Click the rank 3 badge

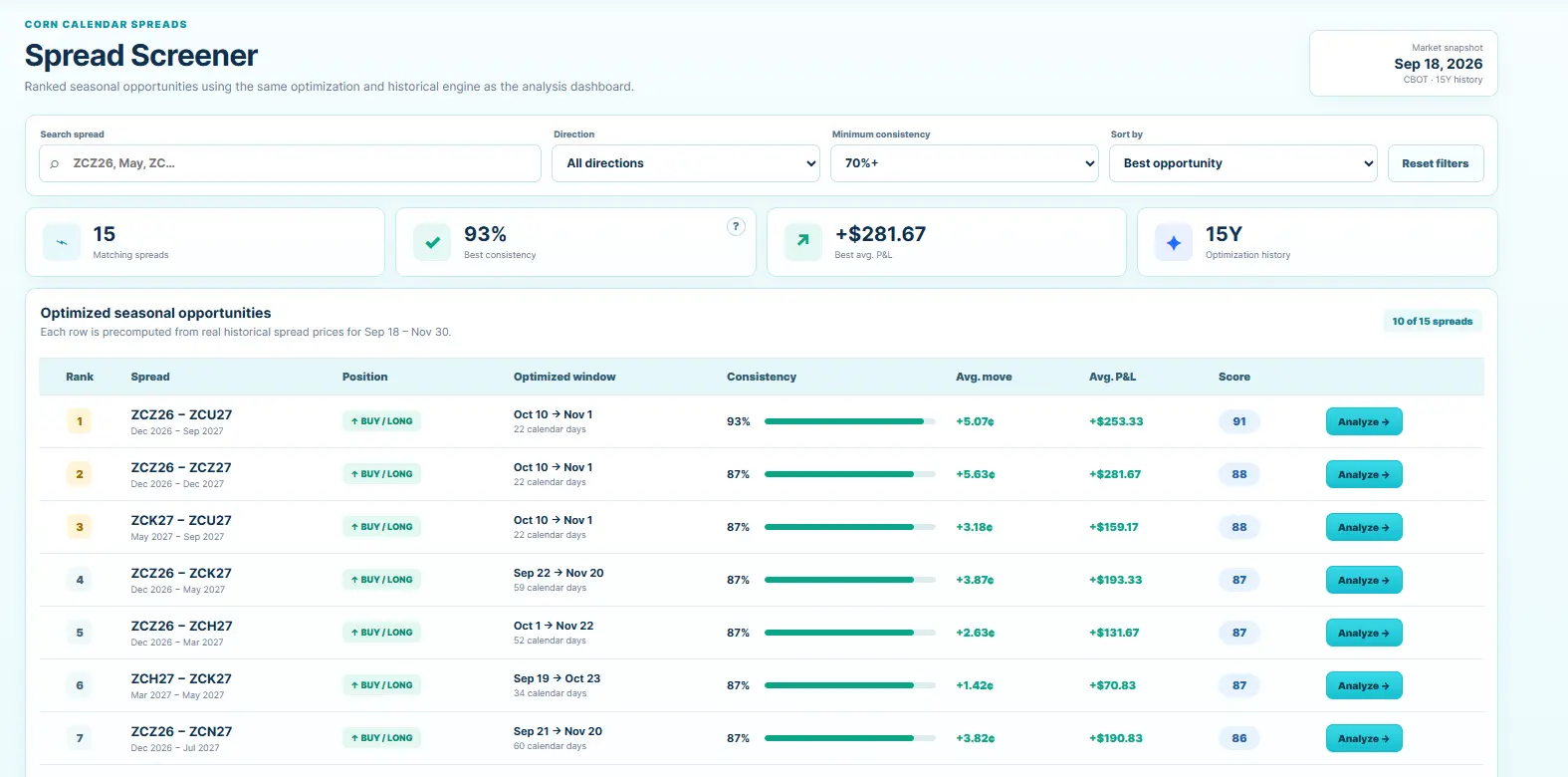coord(80,527)
